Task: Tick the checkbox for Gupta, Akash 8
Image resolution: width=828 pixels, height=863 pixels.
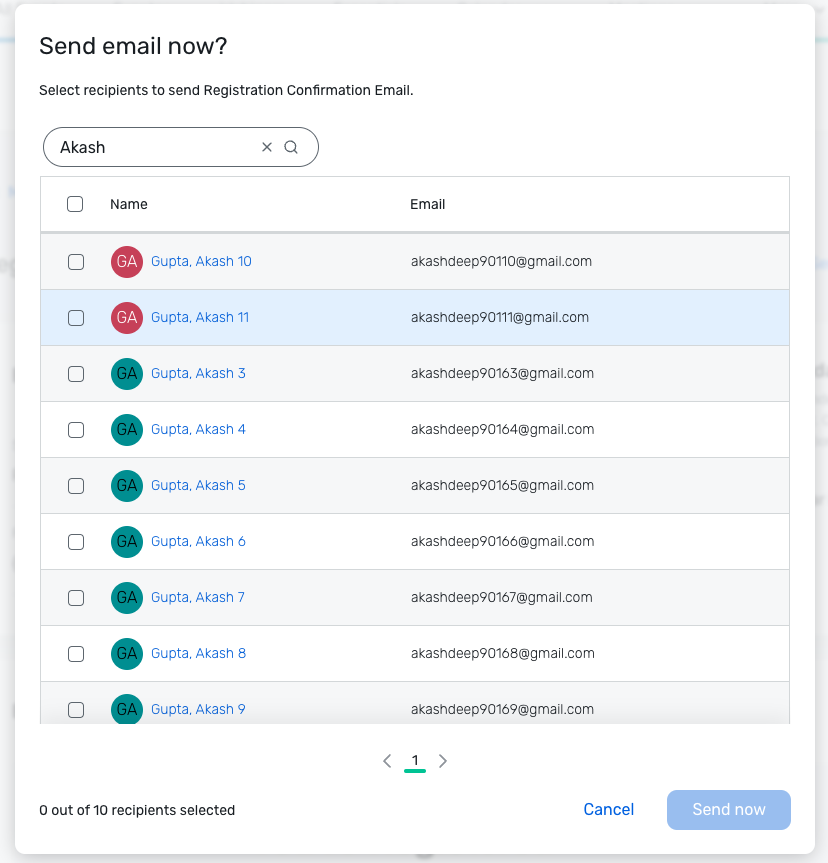Action: (x=76, y=654)
